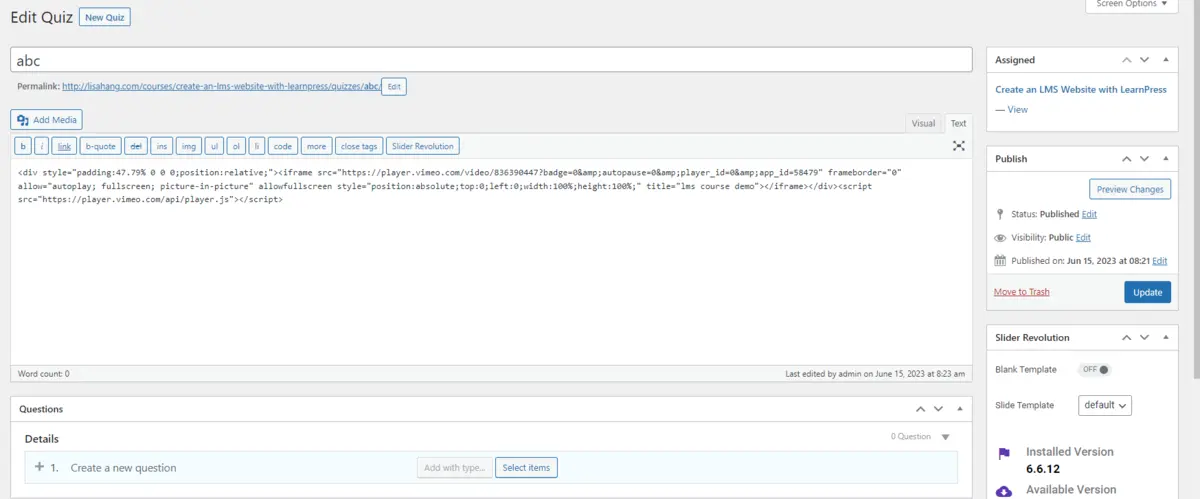This screenshot has height=499, width=1200.
Task: Move Questions box up
Action: click(920, 409)
